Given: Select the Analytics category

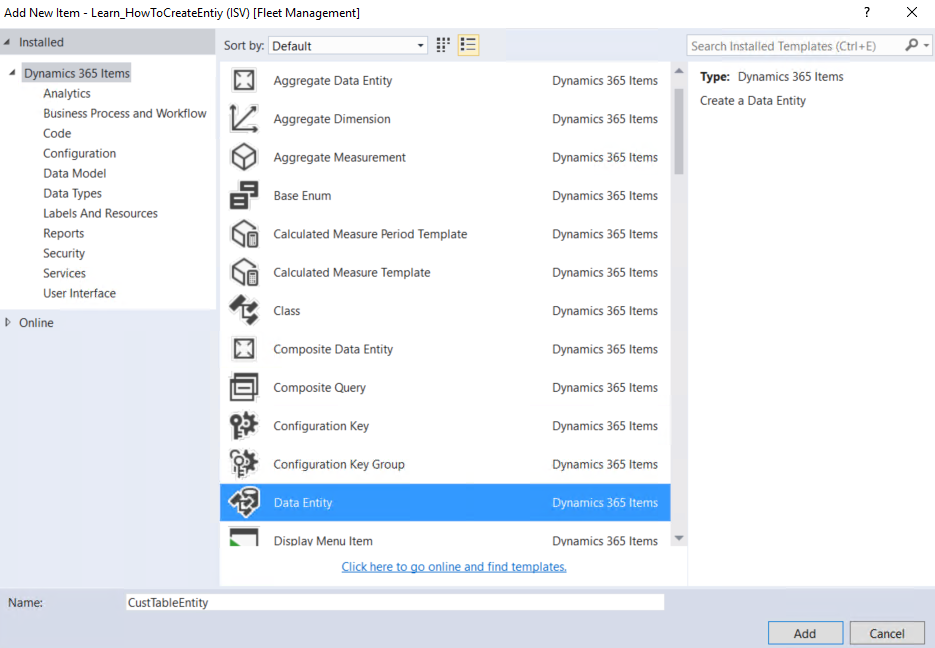Looking at the screenshot, I should pos(67,94).
